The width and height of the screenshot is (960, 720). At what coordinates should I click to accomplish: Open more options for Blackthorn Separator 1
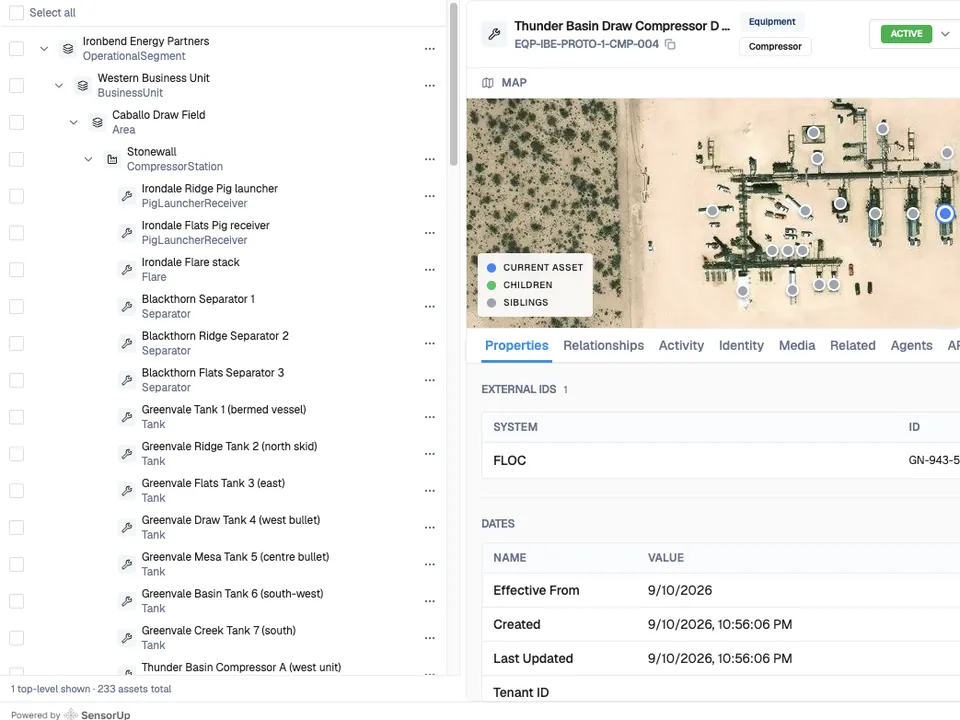point(430,306)
